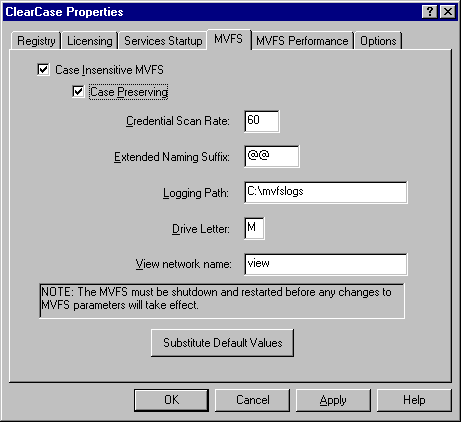Screen dimensions: 461x422
Task: Open the Registry tab
Action: pos(36,41)
